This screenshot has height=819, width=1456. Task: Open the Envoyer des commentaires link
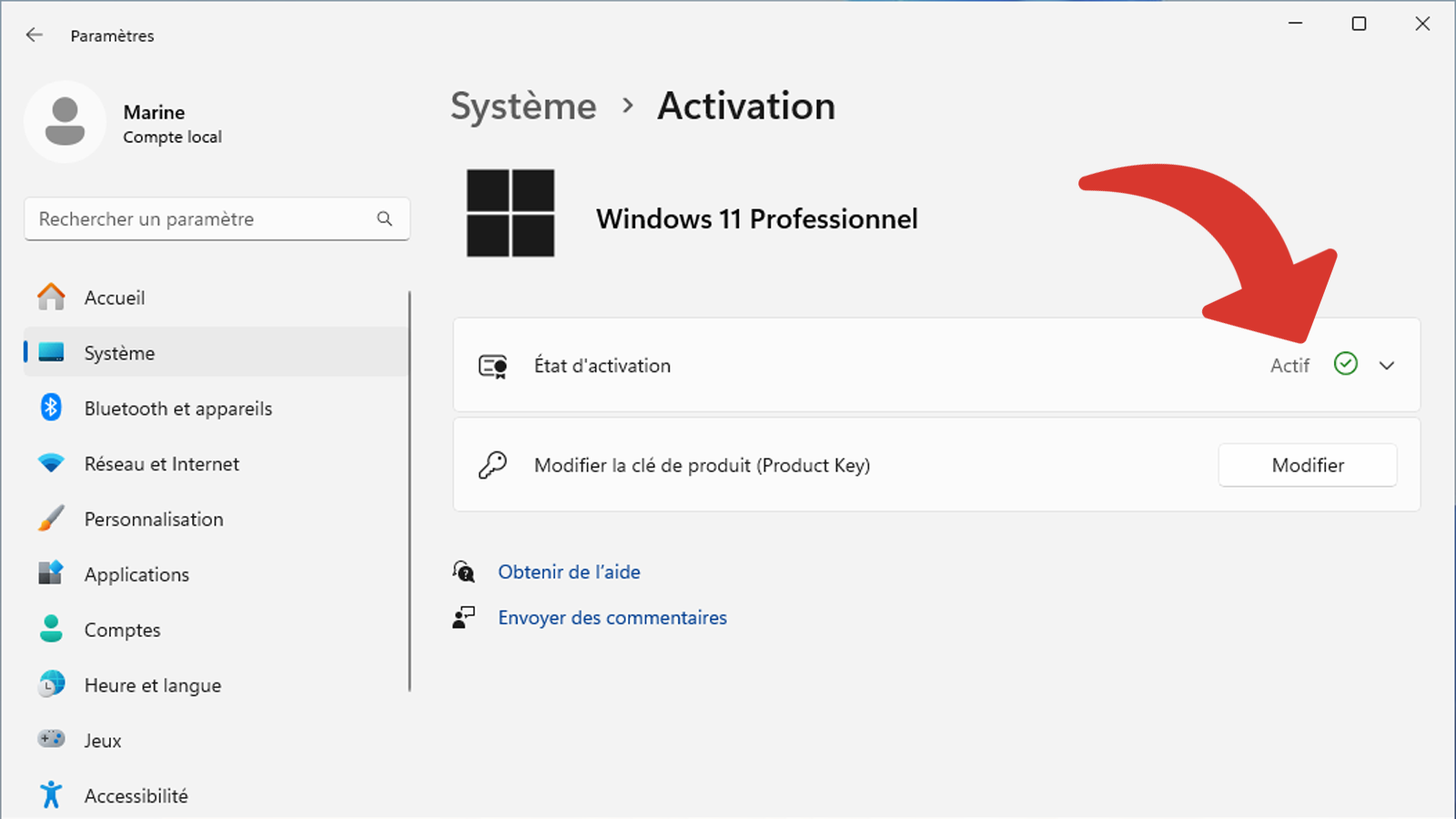612,618
